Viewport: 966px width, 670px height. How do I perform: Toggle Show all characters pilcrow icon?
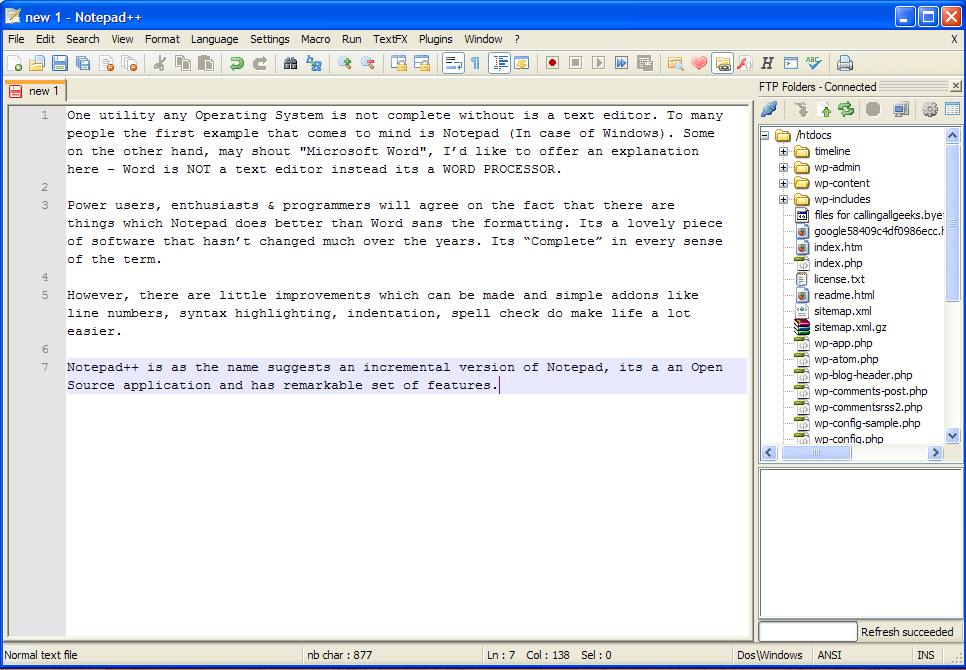point(475,63)
